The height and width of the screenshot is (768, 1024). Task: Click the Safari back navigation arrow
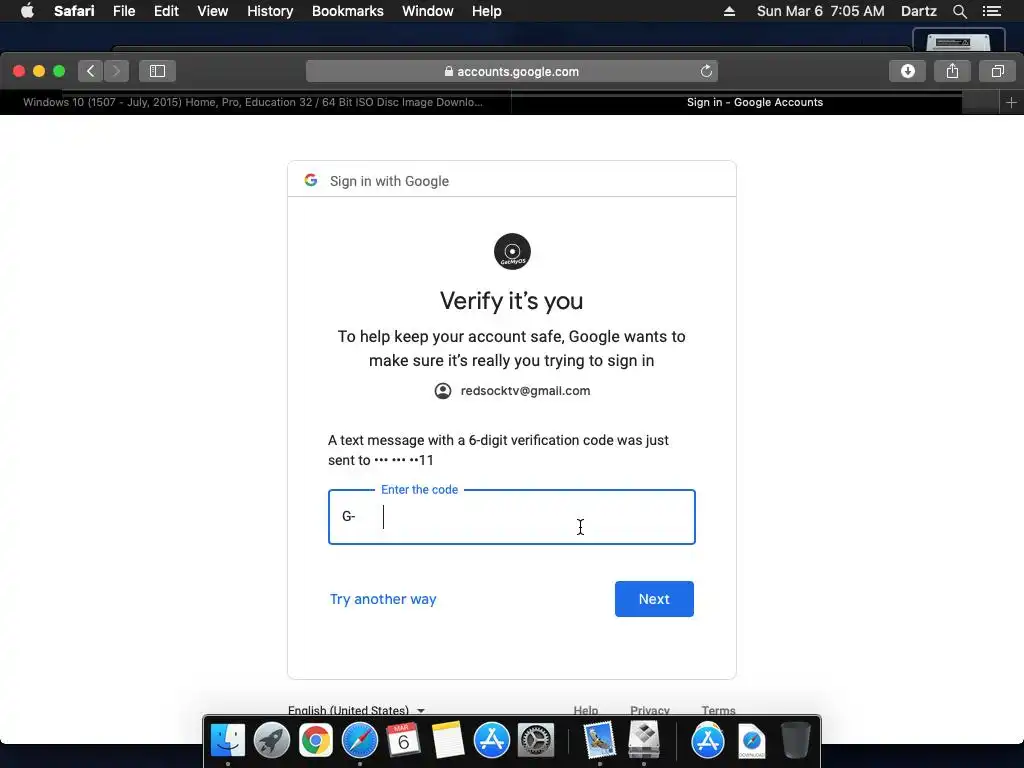tap(91, 71)
